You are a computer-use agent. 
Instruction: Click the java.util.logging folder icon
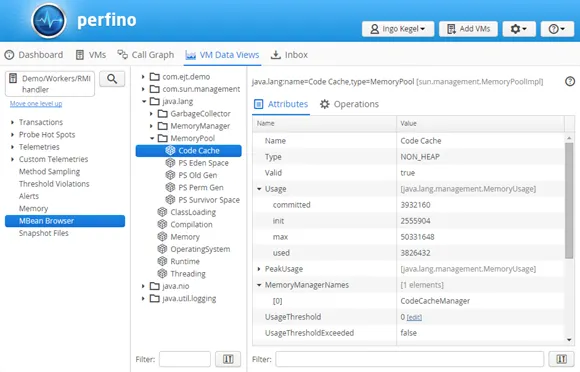point(155,298)
